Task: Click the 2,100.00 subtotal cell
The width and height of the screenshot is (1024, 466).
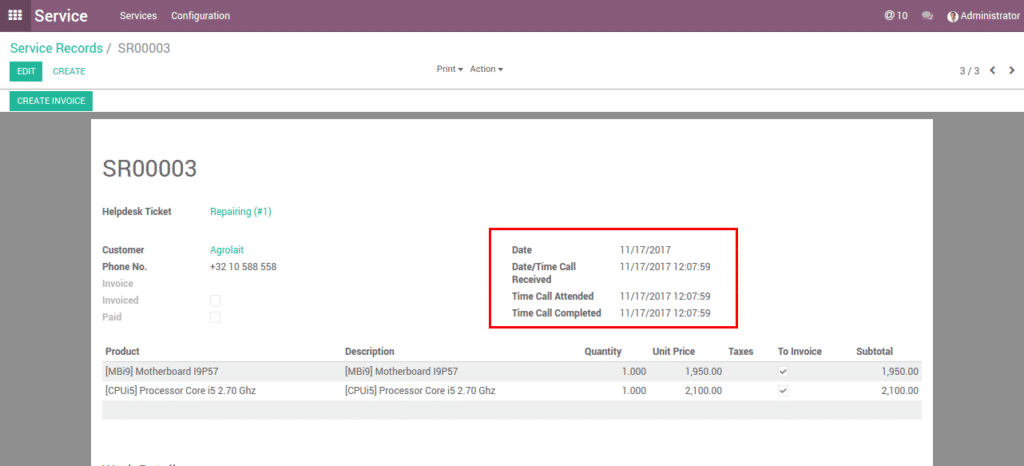Action: point(899,391)
